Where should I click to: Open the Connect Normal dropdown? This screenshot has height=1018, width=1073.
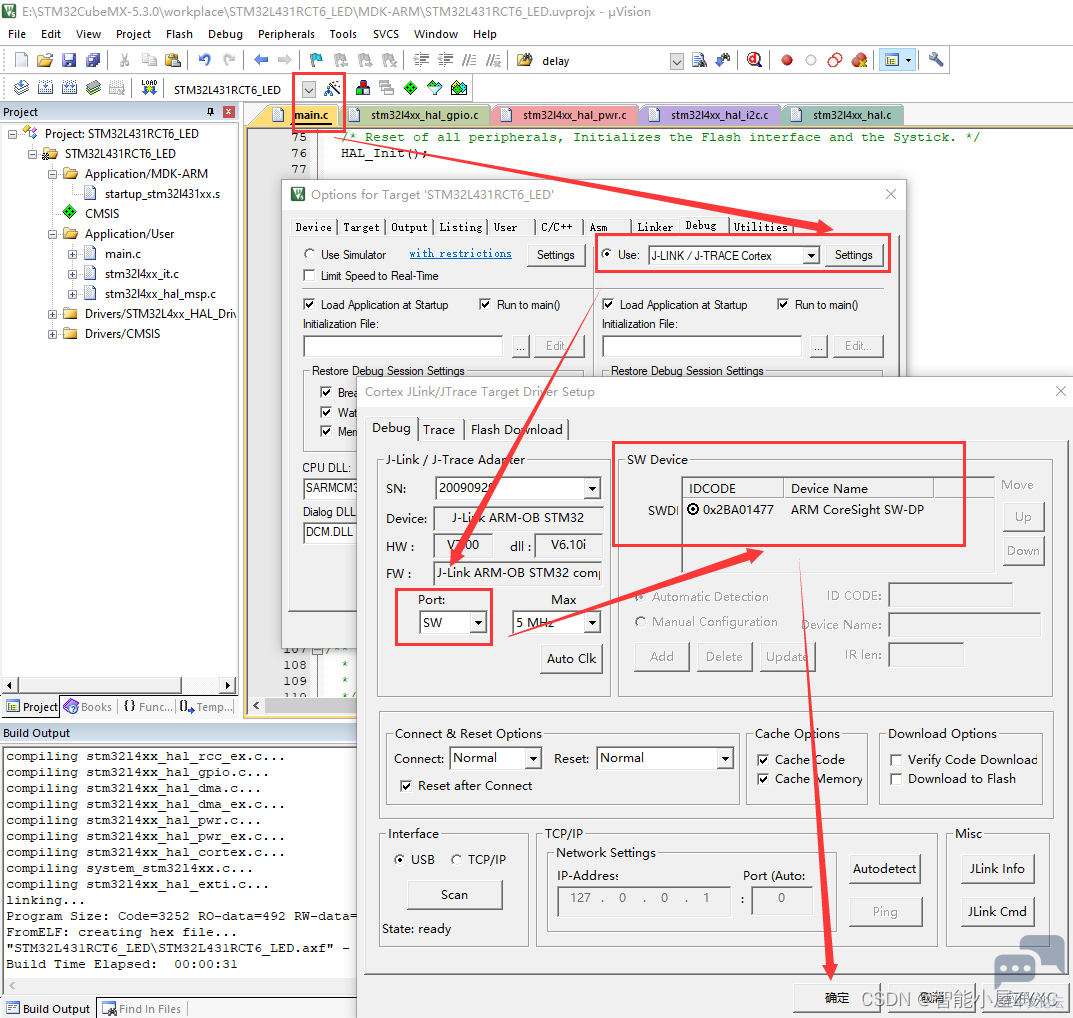tap(533, 759)
